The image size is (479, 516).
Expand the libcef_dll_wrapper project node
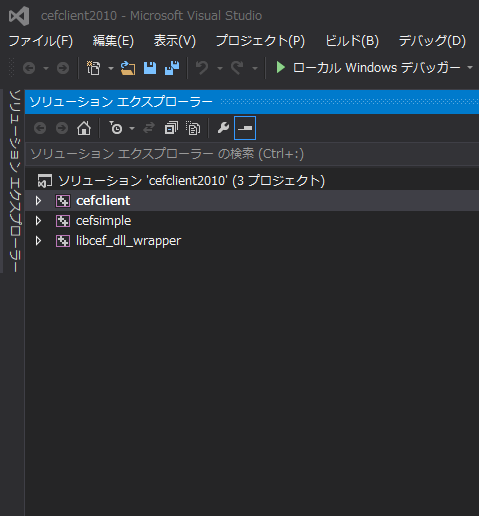[38, 241]
